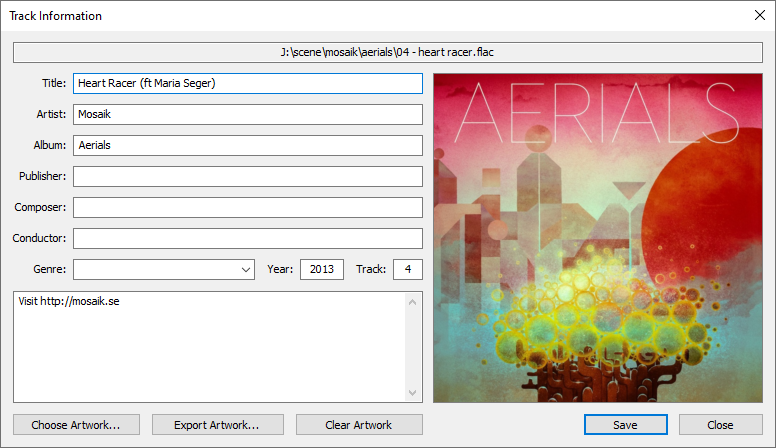This screenshot has width=776, height=448.
Task: Click Export Artwork button
Action: [x=218, y=425]
